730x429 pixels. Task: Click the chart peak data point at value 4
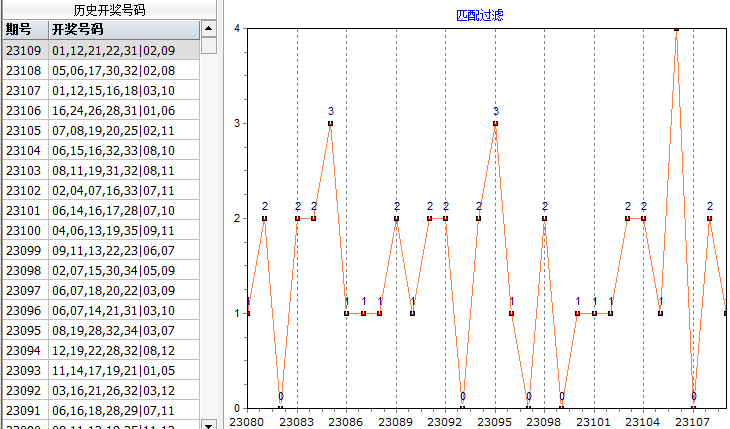[x=677, y=29]
